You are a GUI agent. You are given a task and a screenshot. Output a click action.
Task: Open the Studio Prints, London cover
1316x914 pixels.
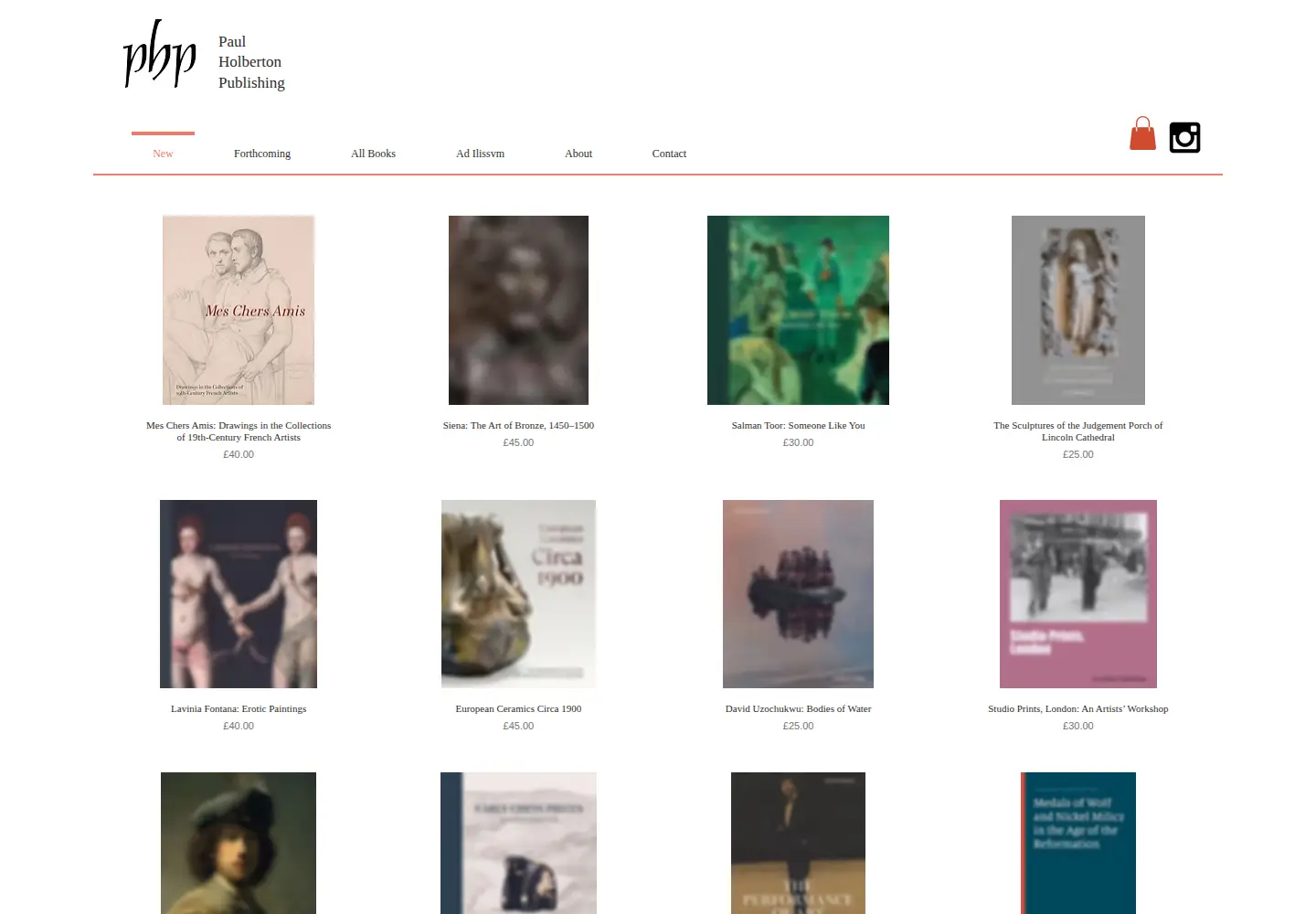coord(1078,594)
